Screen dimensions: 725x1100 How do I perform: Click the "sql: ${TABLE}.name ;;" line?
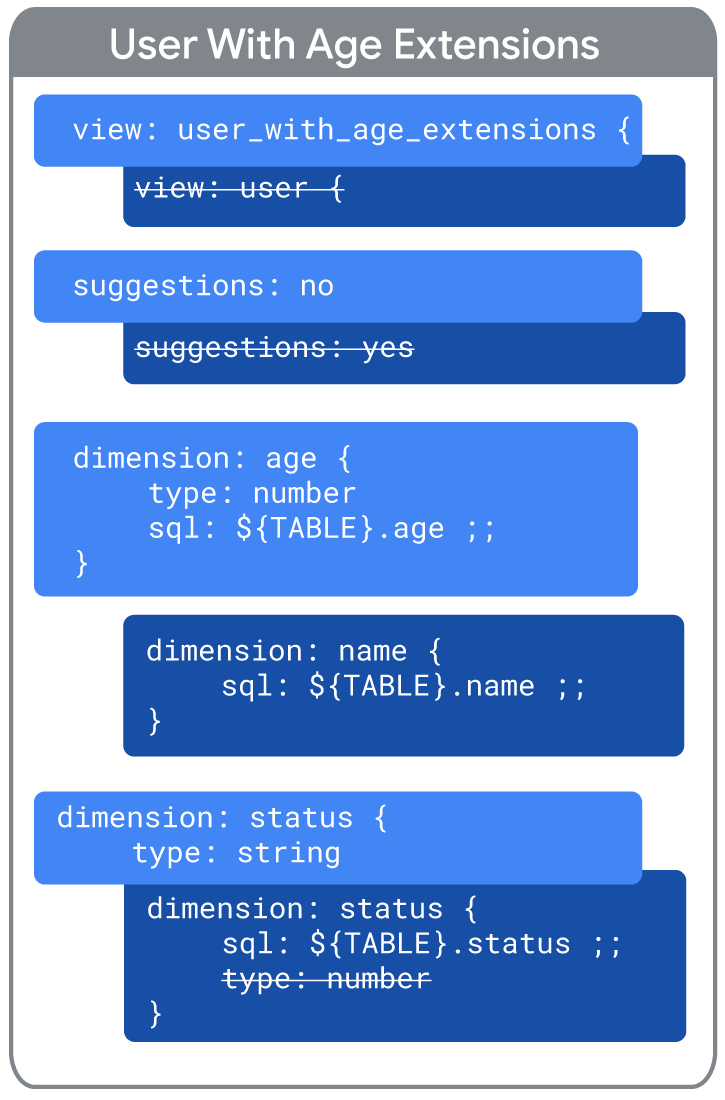click(x=403, y=686)
